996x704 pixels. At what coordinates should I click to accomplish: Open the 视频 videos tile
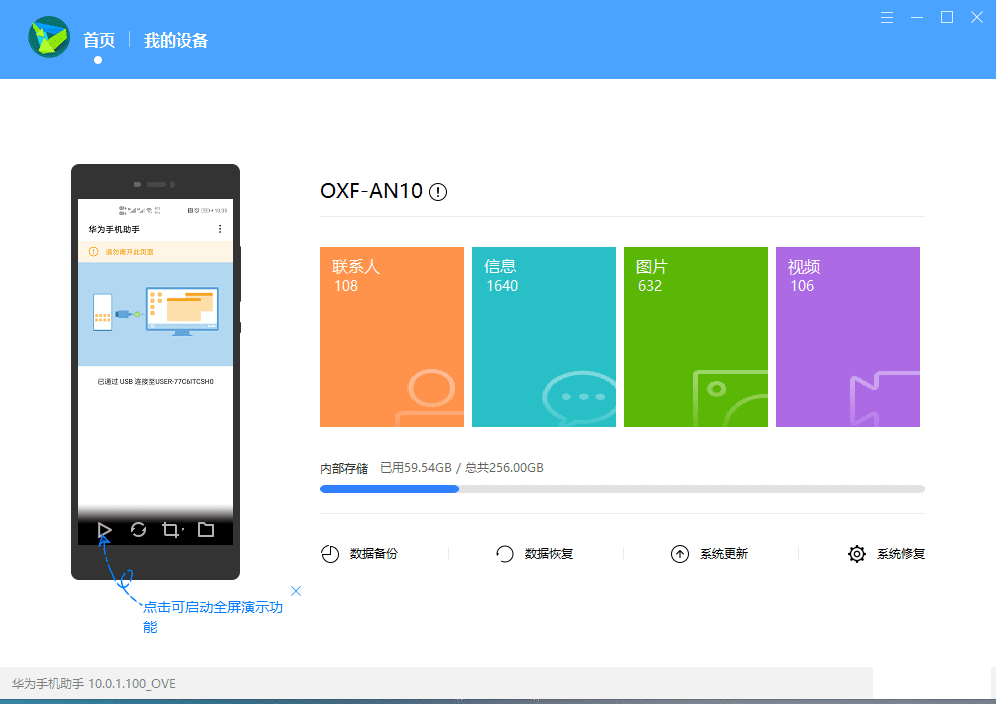coord(848,337)
